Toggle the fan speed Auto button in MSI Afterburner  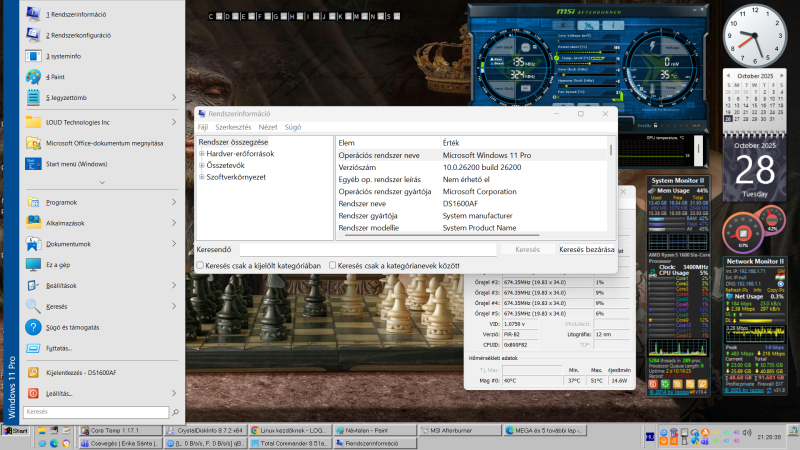620,96
